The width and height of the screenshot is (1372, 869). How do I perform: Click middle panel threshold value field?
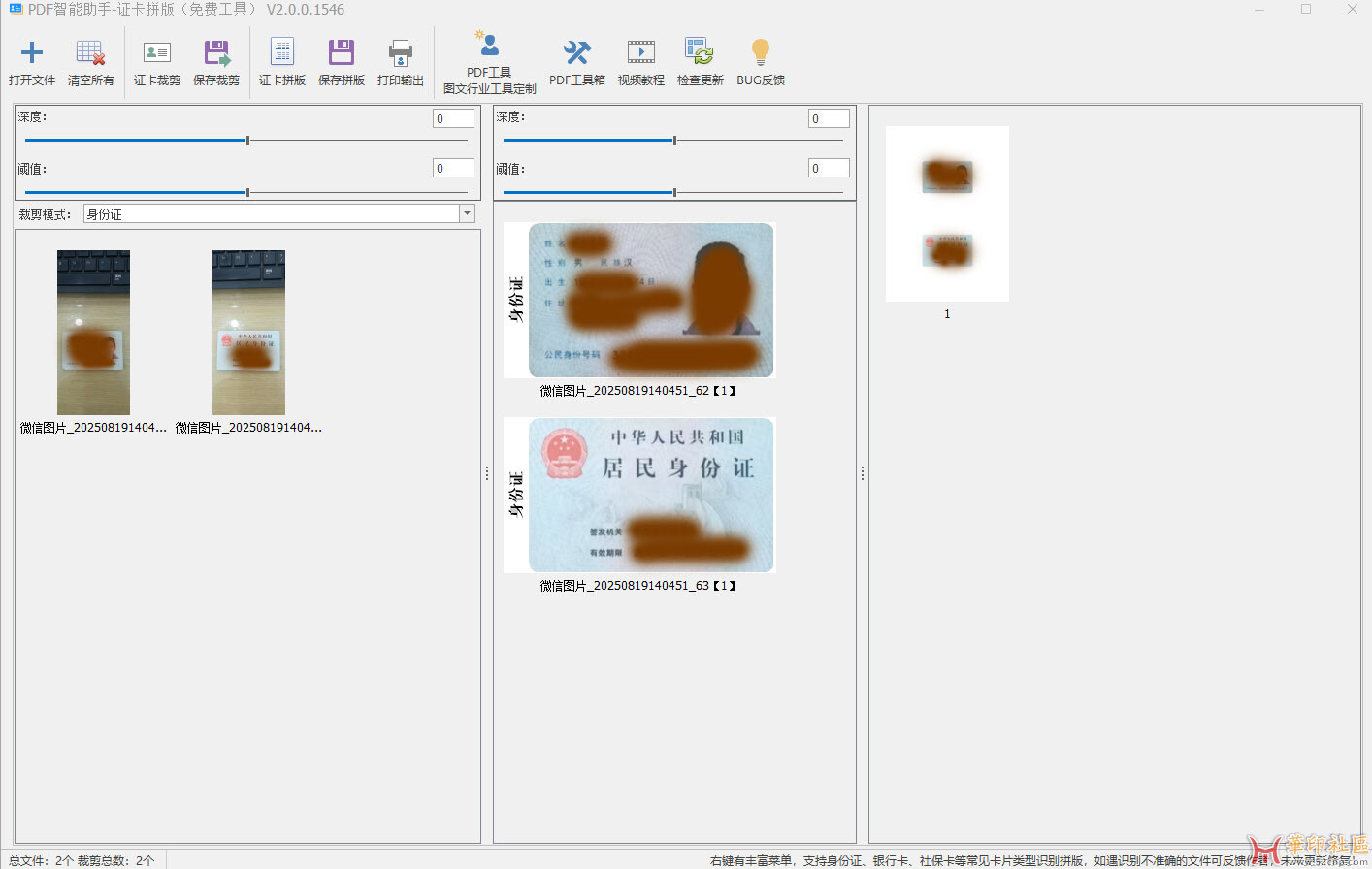[829, 169]
